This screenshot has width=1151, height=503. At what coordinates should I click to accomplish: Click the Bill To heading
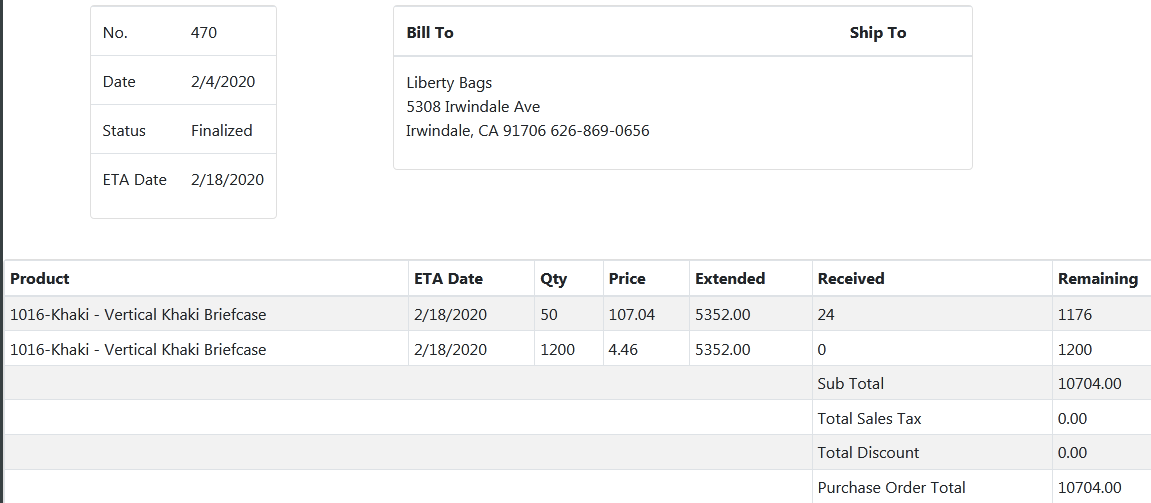(430, 33)
